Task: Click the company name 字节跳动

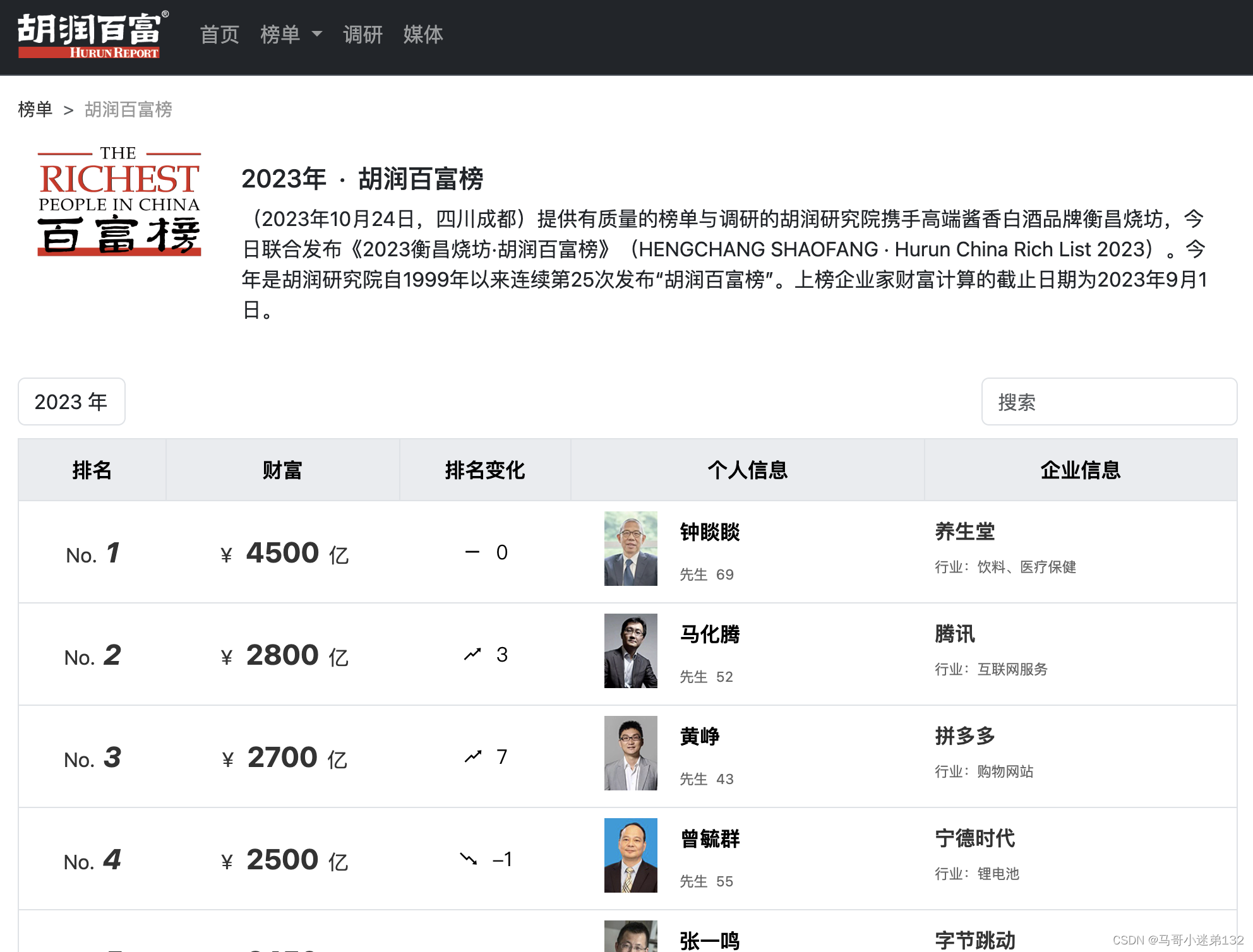Action: 975,941
